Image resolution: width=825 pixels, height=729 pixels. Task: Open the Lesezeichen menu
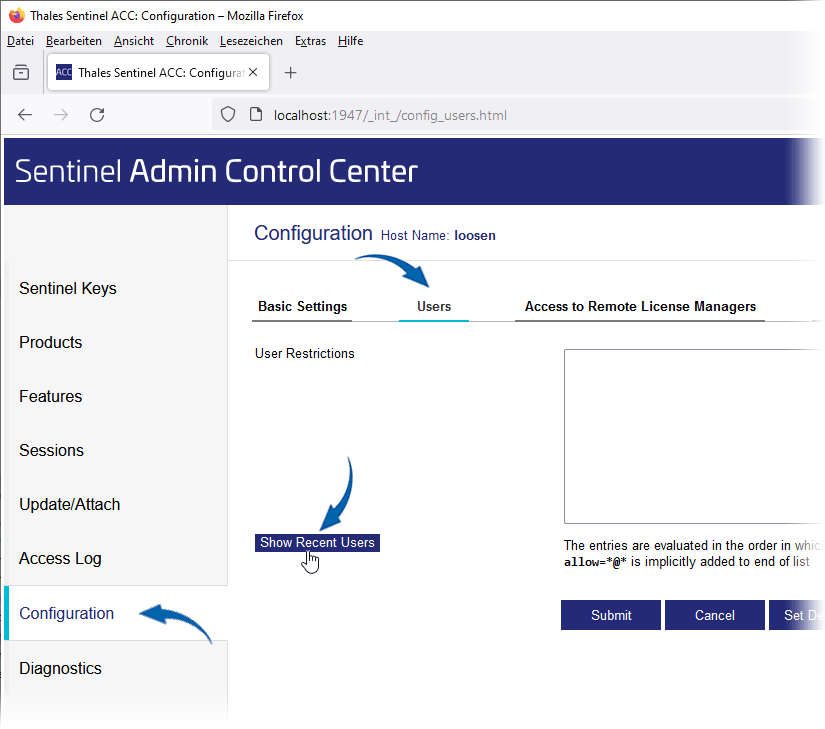pyautogui.click(x=251, y=40)
